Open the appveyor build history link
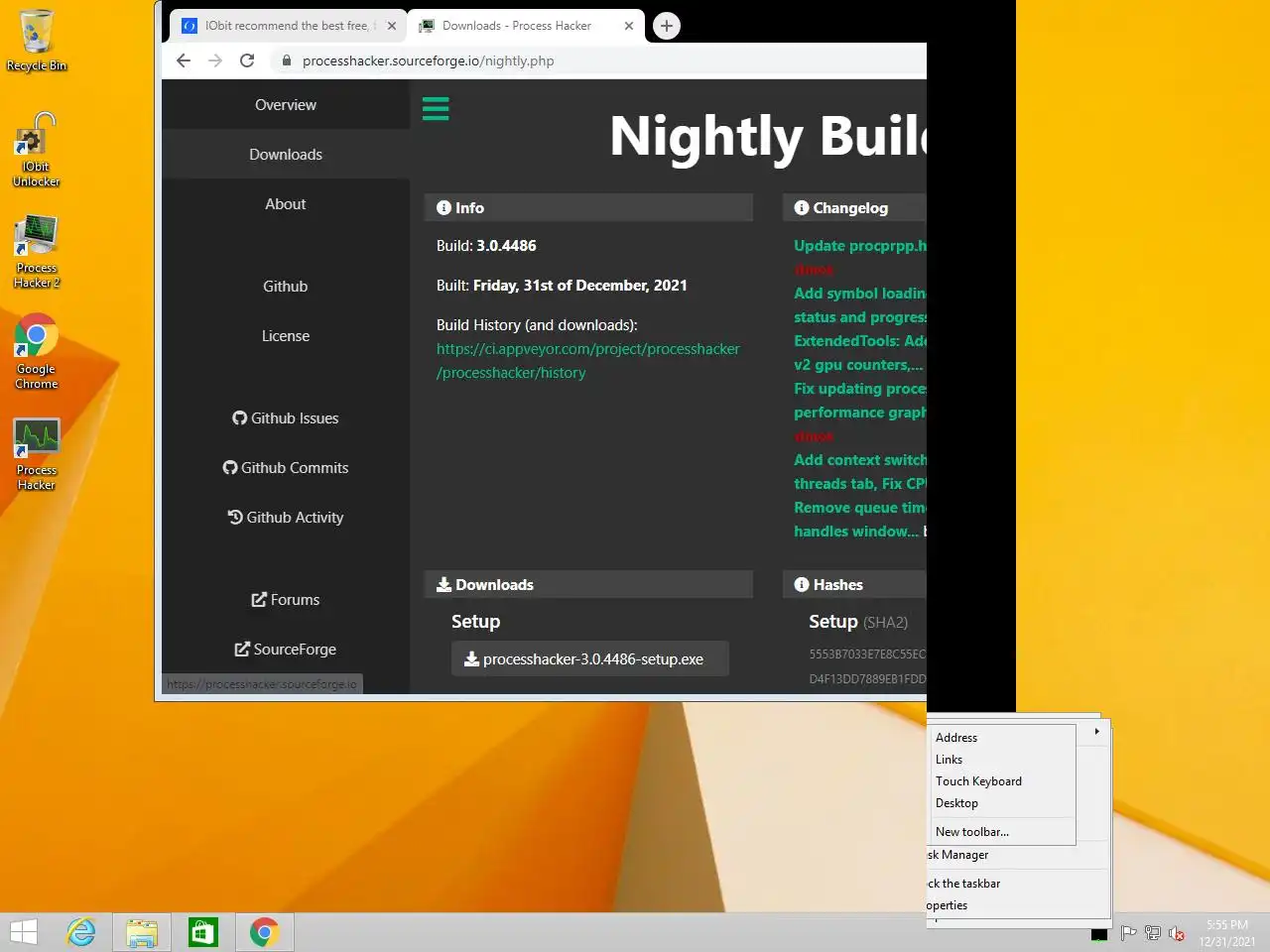The height and width of the screenshot is (952, 1270). tap(588, 361)
